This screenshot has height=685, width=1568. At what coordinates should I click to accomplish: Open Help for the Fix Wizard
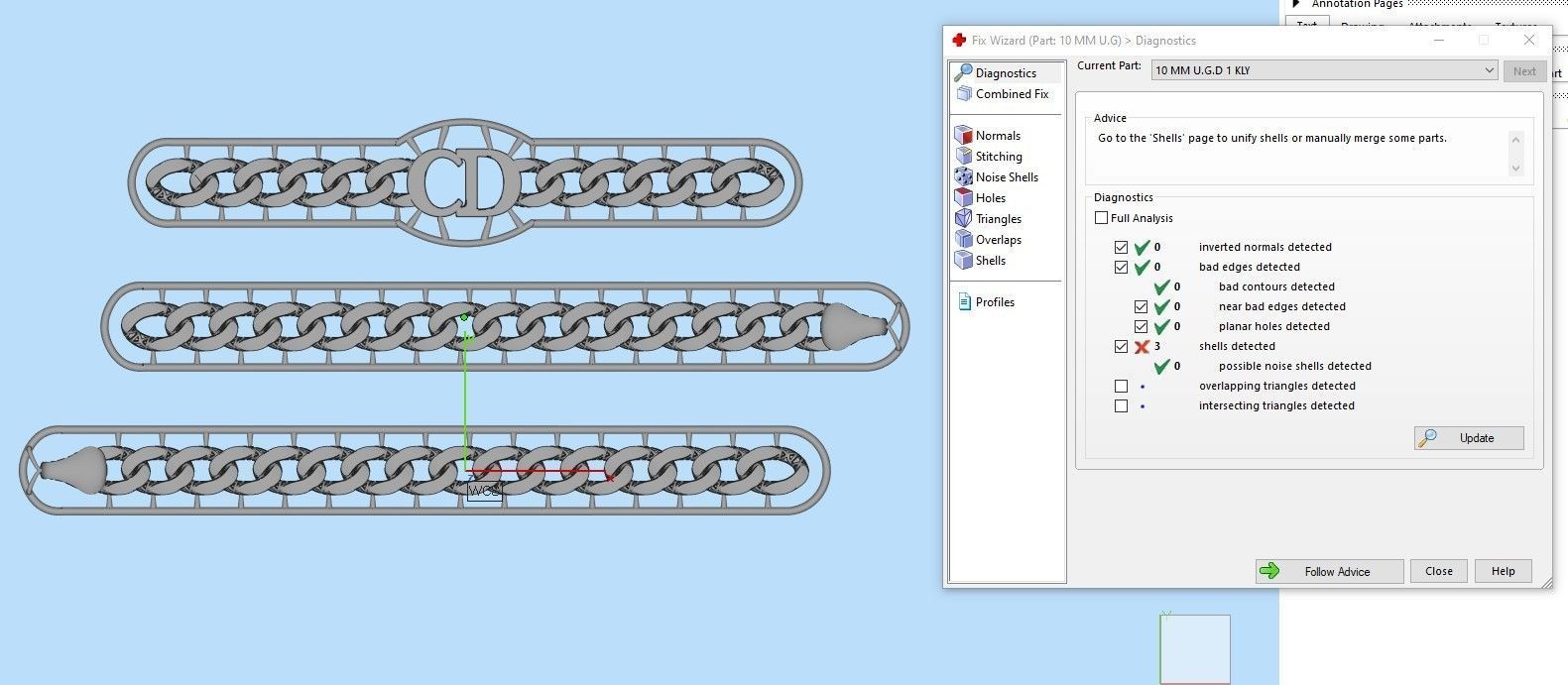(x=1503, y=571)
